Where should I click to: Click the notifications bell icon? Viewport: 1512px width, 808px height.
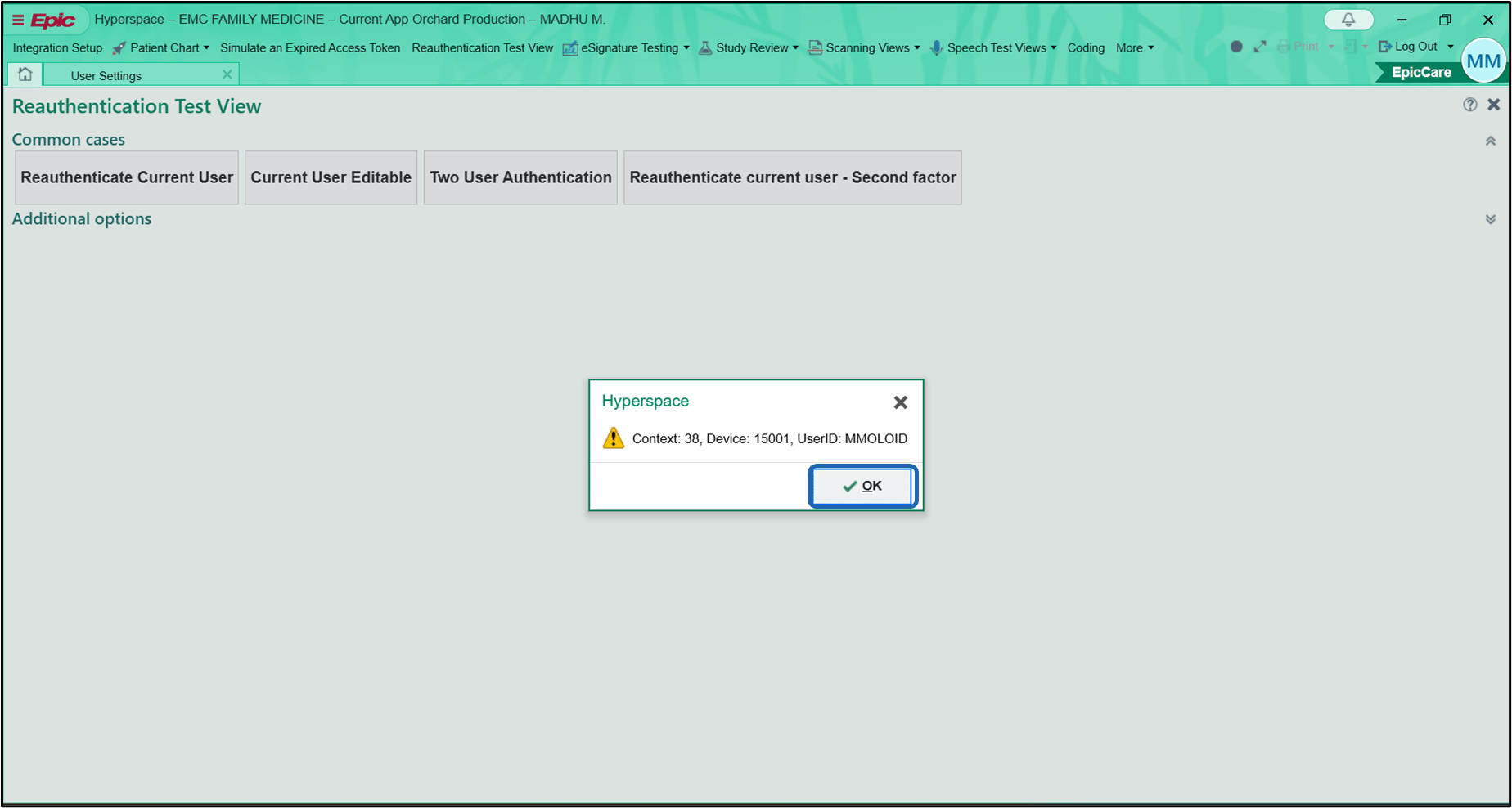(1348, 20)
